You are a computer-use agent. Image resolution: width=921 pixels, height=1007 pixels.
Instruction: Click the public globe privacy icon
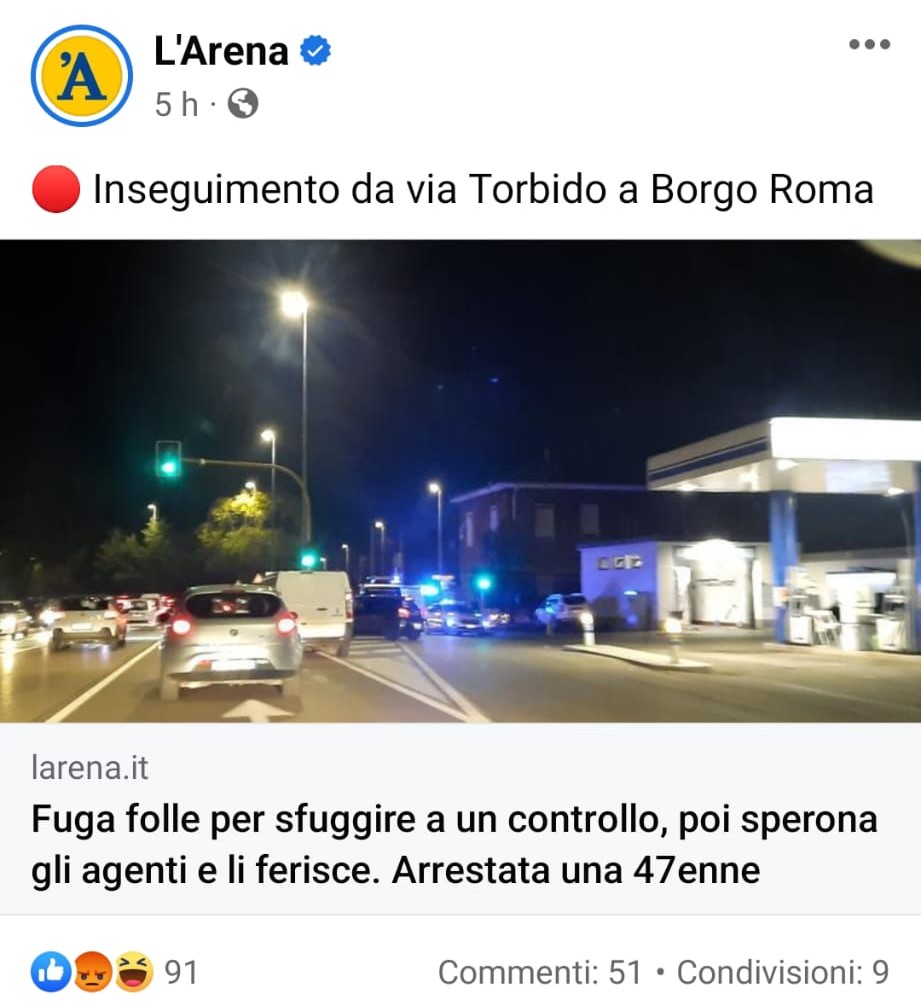tap(243, 103)
